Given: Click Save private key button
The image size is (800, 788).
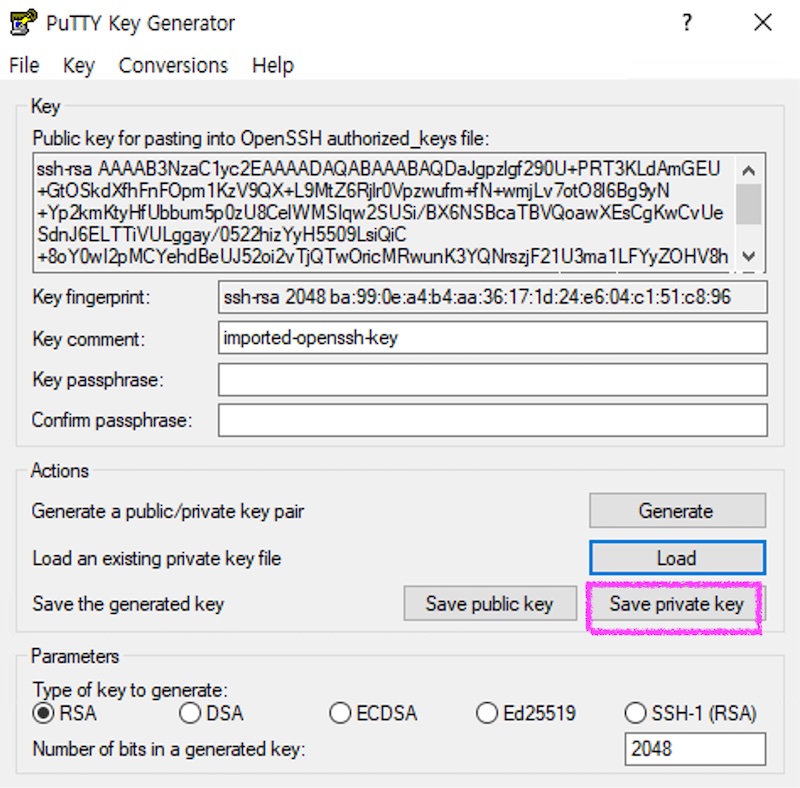Looking at the screenshot, I should click(x=677, y=604).
